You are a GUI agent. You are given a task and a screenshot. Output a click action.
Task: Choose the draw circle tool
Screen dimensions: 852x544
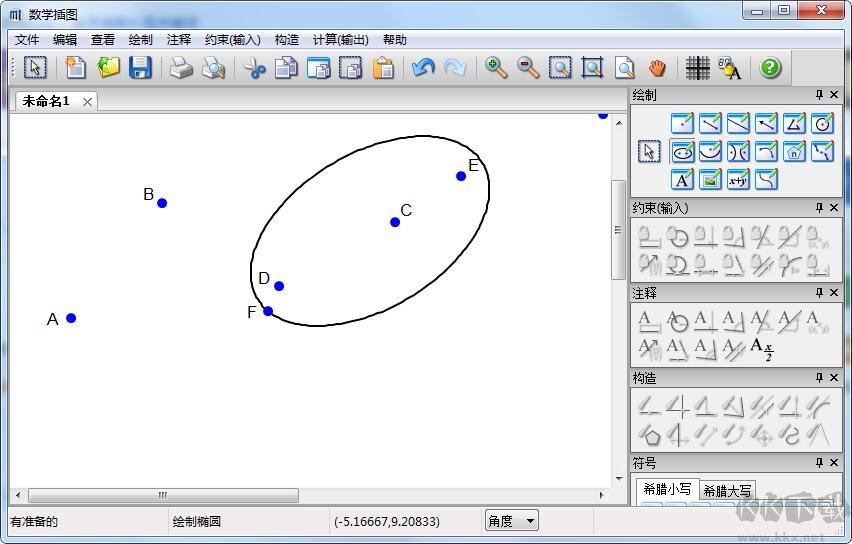(x=822, y=124)
